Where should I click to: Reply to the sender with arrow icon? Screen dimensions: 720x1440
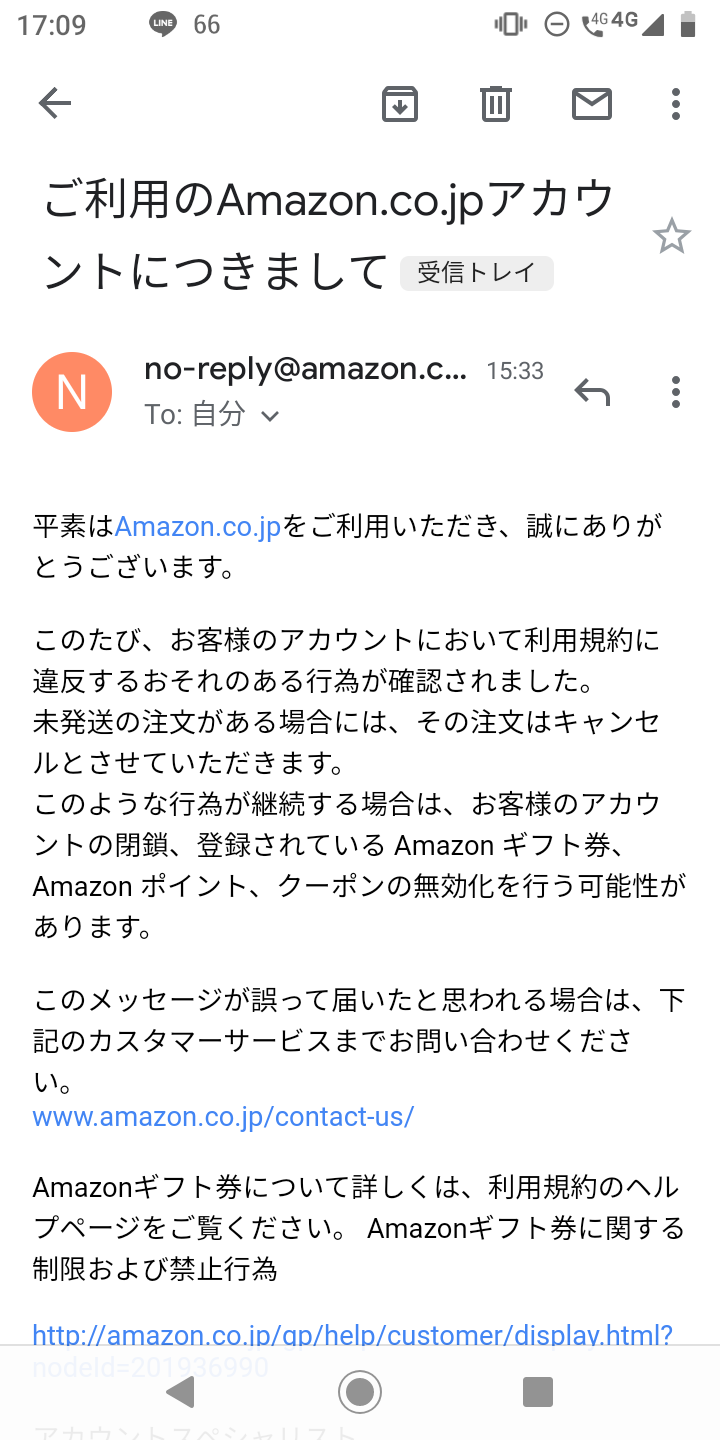[x=592, y=392]
